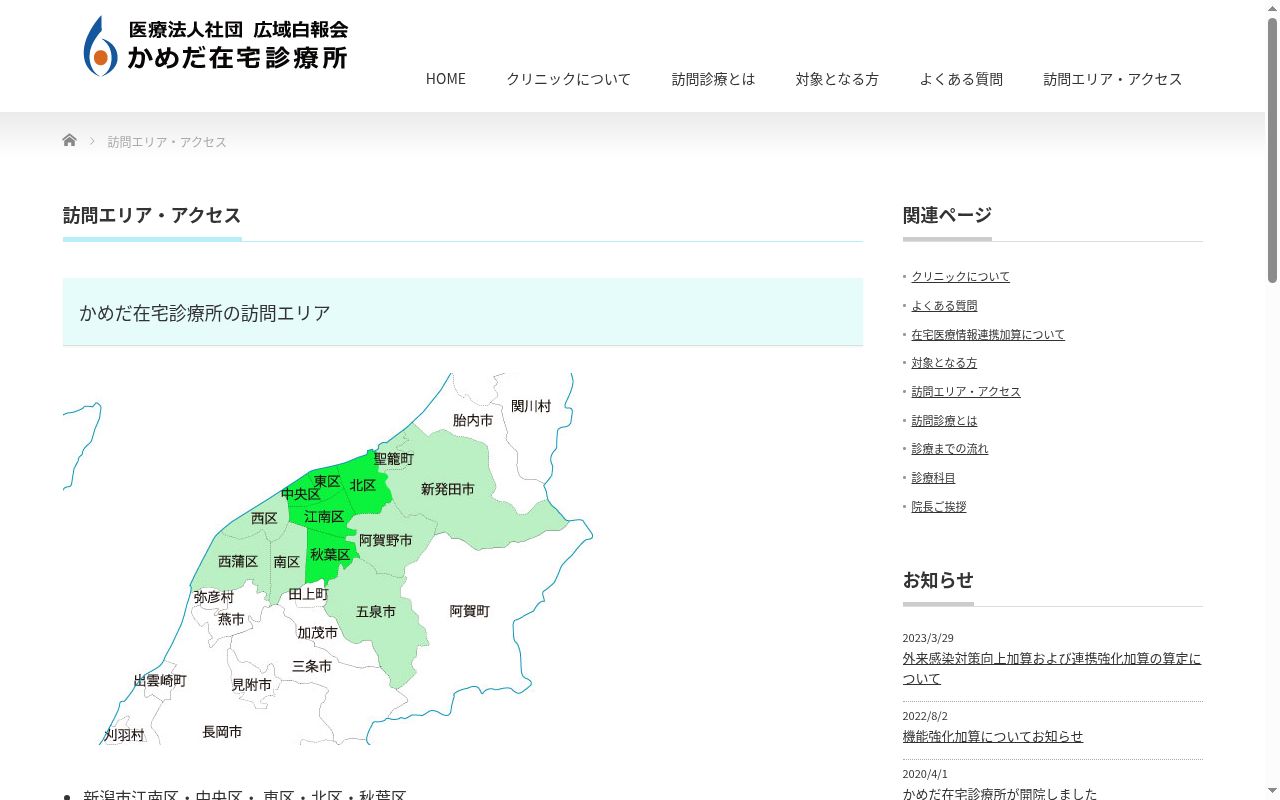The width and height of the screenshot is (1280, 800).
Task: Click the お知らせ sidebar heading
Action: tap(938, 580)
